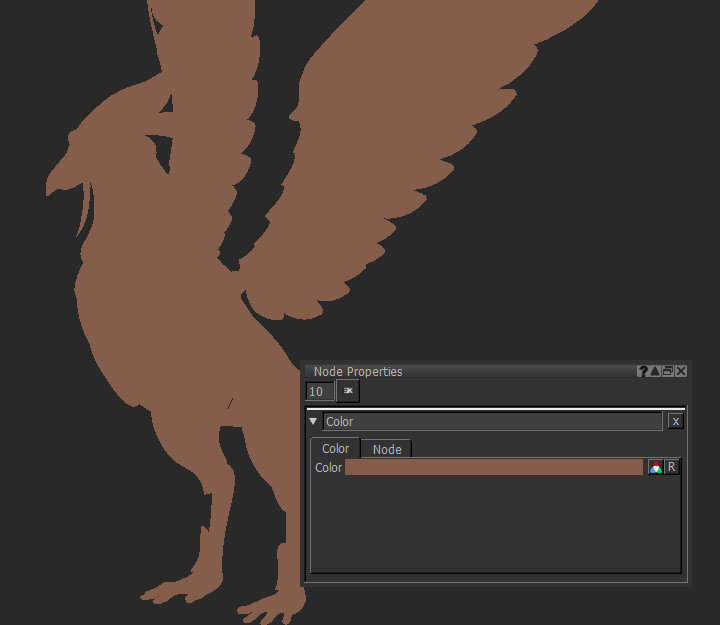
Task: Click the help question mark icon
Action: coord(643,371)
